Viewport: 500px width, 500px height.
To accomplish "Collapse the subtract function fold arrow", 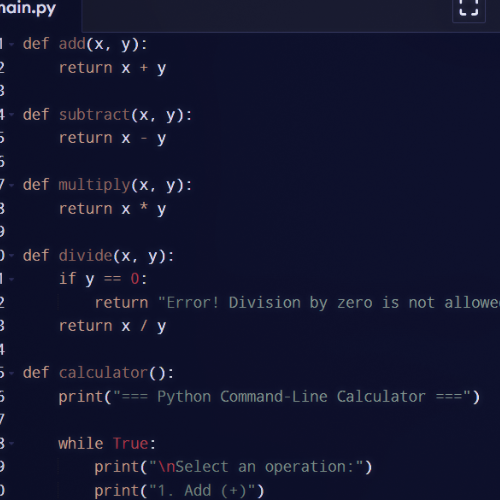I will (x=12, y=115).
